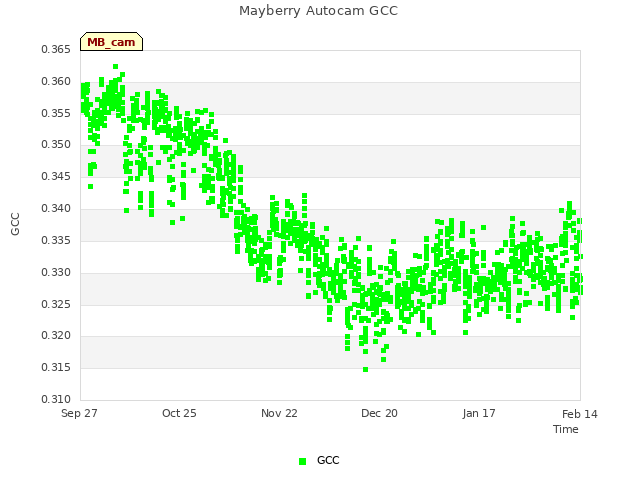Screen dimensions: 640x480
Task: Click the green GCC legend swatch
Action: 302,461
